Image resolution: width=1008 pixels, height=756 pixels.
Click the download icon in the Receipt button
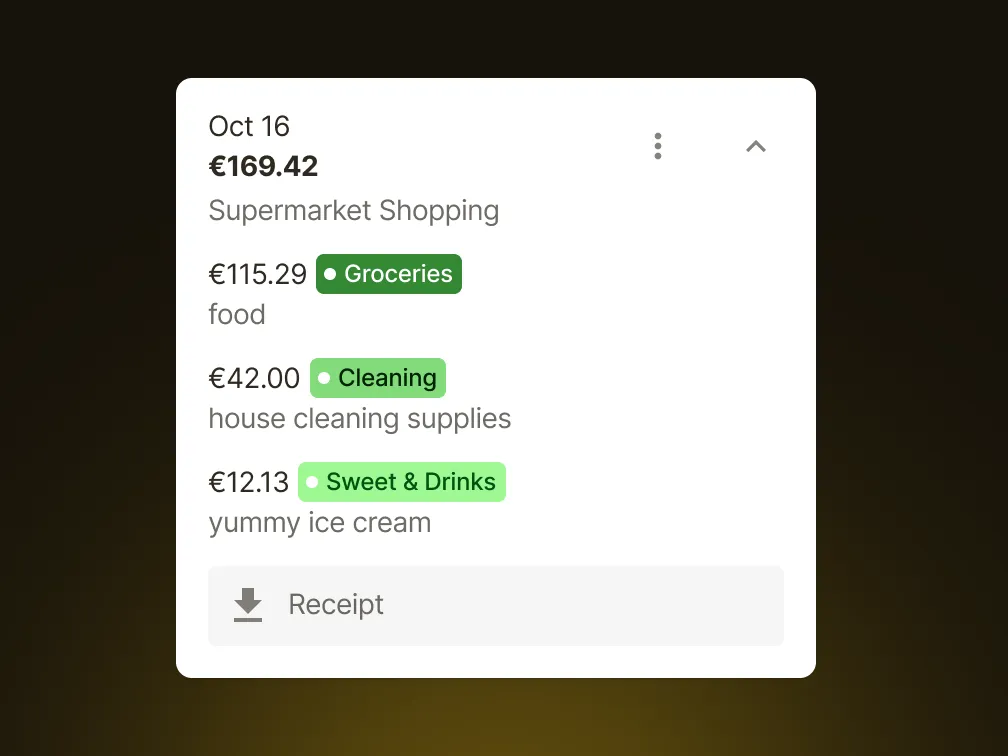point(247,605)
